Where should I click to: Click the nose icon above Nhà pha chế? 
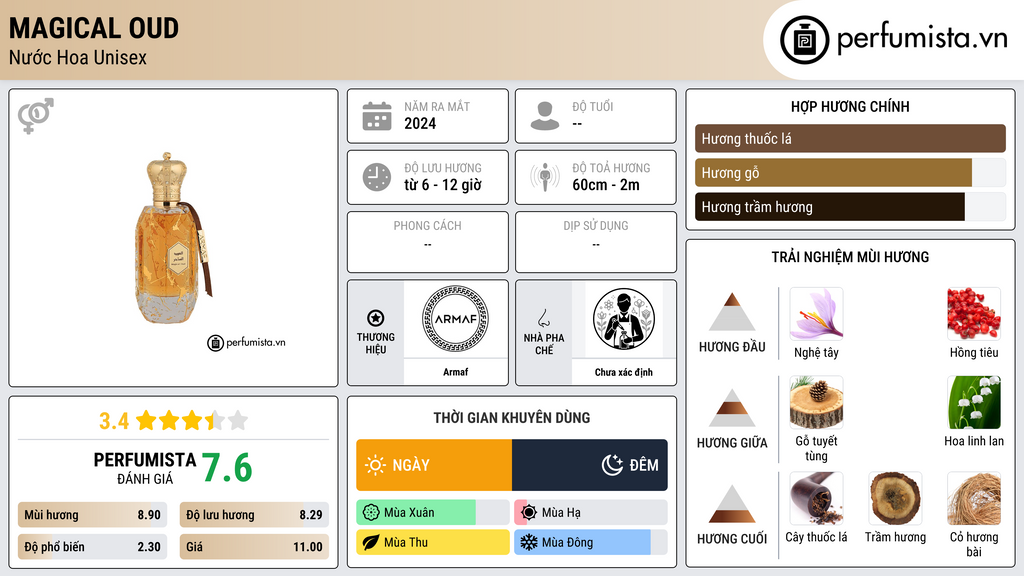(x=543, y=318)
